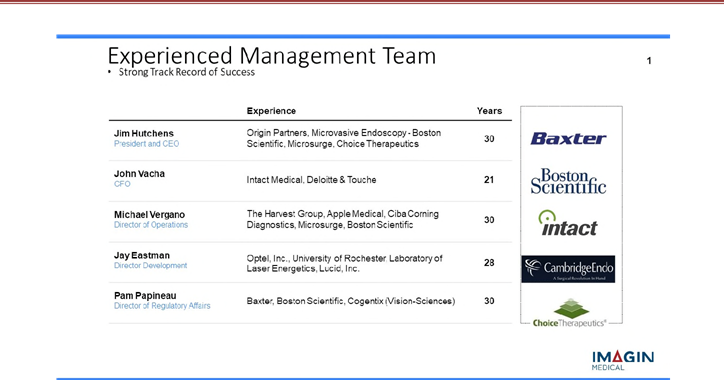Click the President and CEO title
This screenshot has height=380, width=724.
tap(146, 144)
